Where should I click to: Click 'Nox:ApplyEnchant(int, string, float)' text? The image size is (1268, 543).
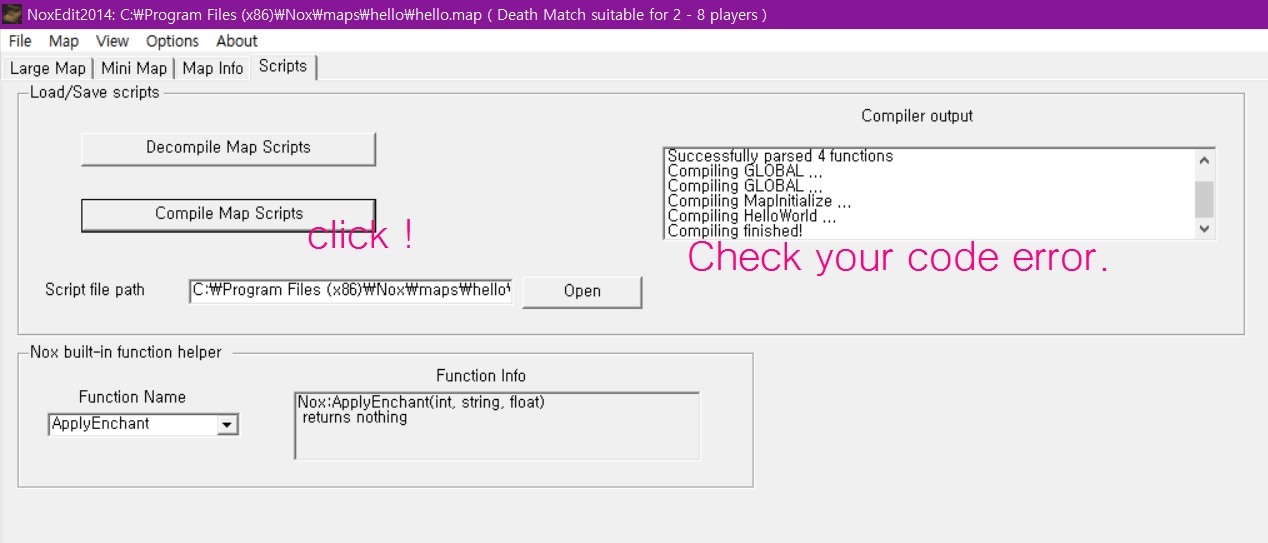click(421, 402)
